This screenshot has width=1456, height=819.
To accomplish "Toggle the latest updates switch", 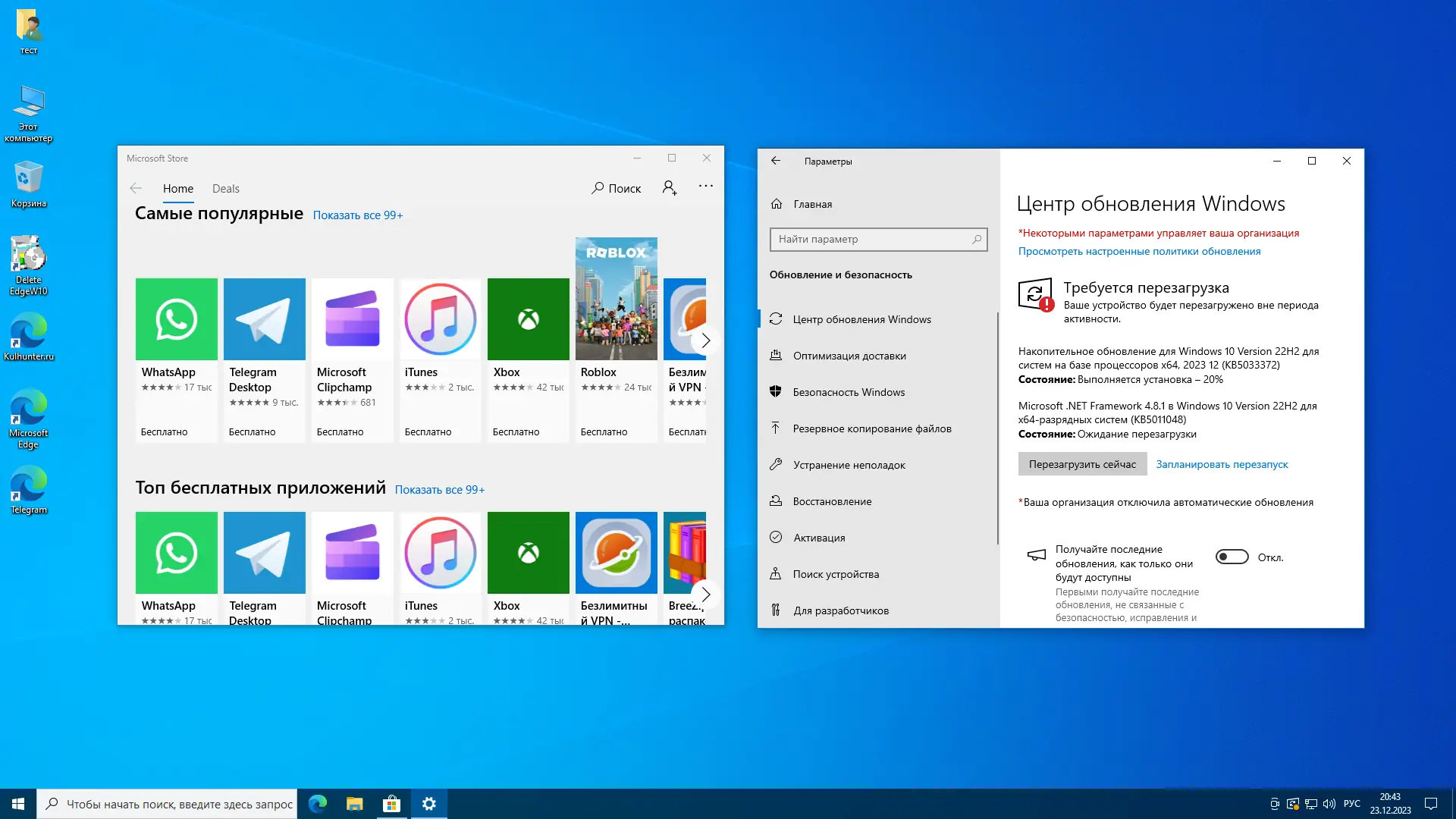I will tap(1232, 557).
